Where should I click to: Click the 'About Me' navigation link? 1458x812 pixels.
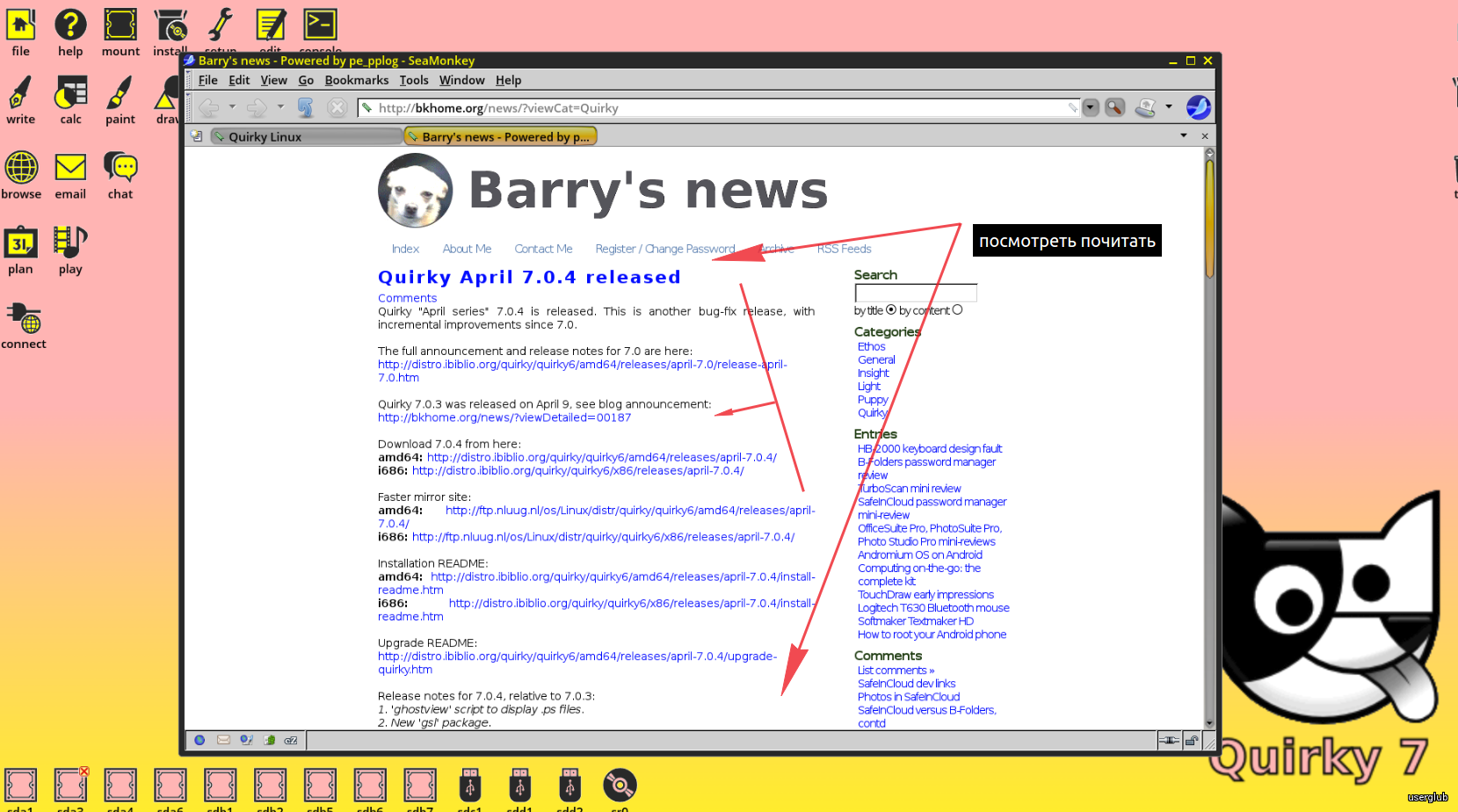[x=467, y=249]
